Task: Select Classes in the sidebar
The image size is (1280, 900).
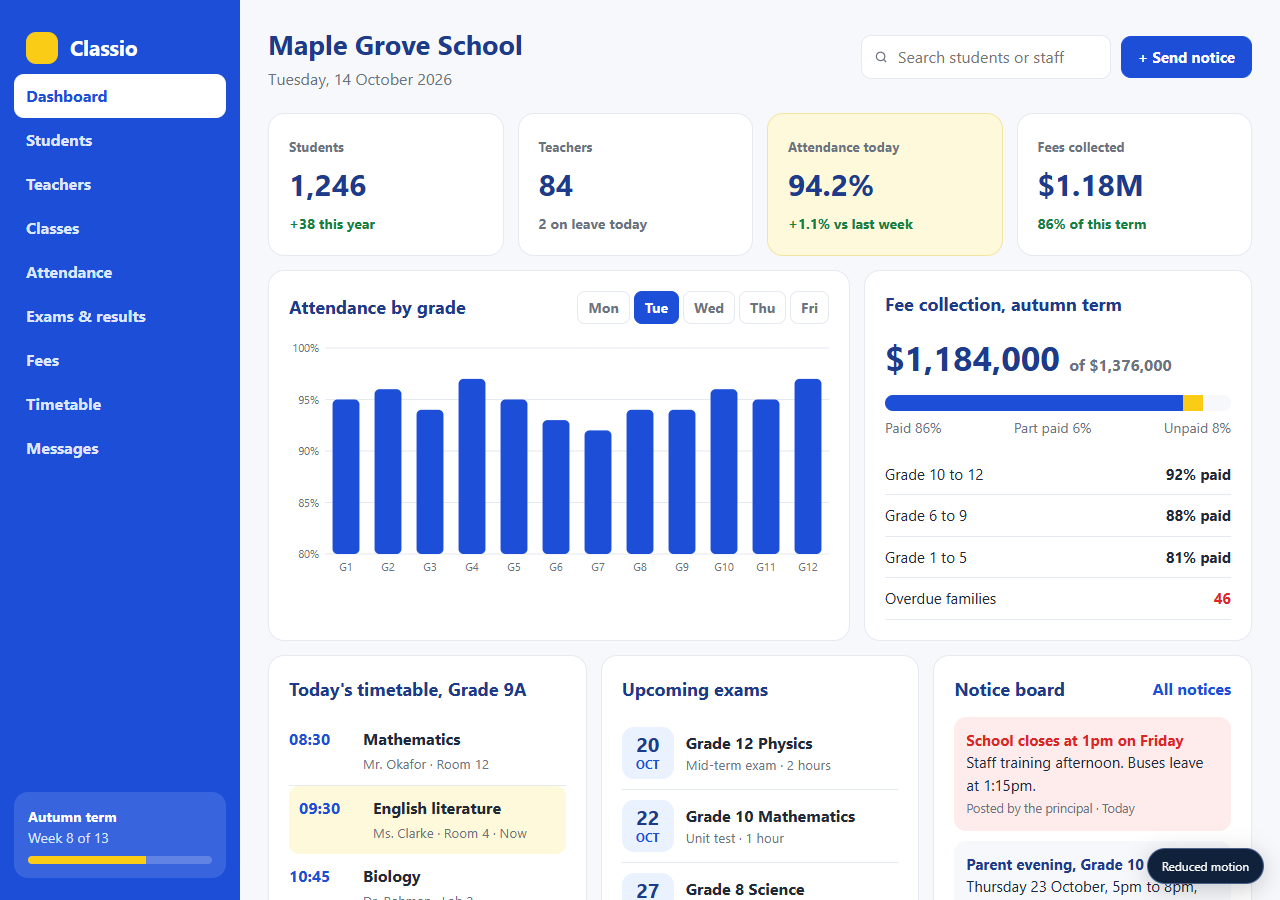Action: point(120,228)
